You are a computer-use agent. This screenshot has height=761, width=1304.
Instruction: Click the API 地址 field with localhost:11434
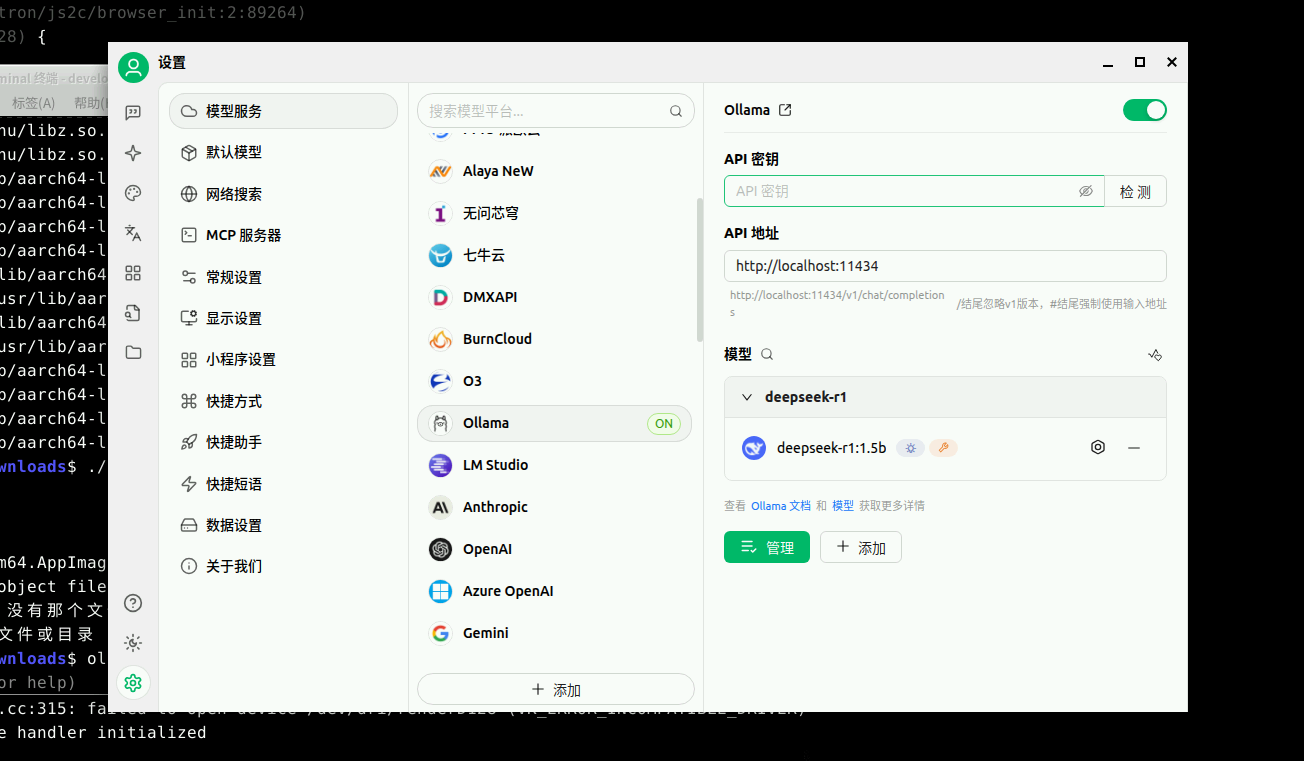pos(945,266)
